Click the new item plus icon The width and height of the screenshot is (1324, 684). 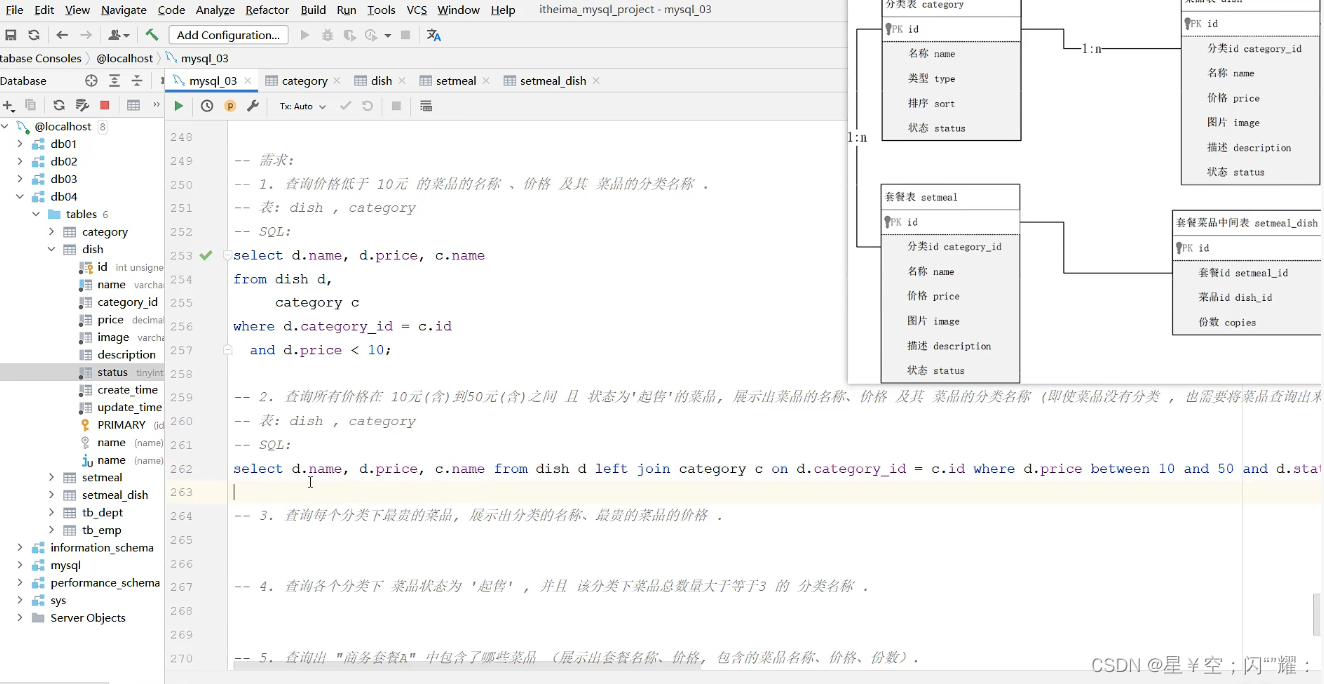click(8, 103)
